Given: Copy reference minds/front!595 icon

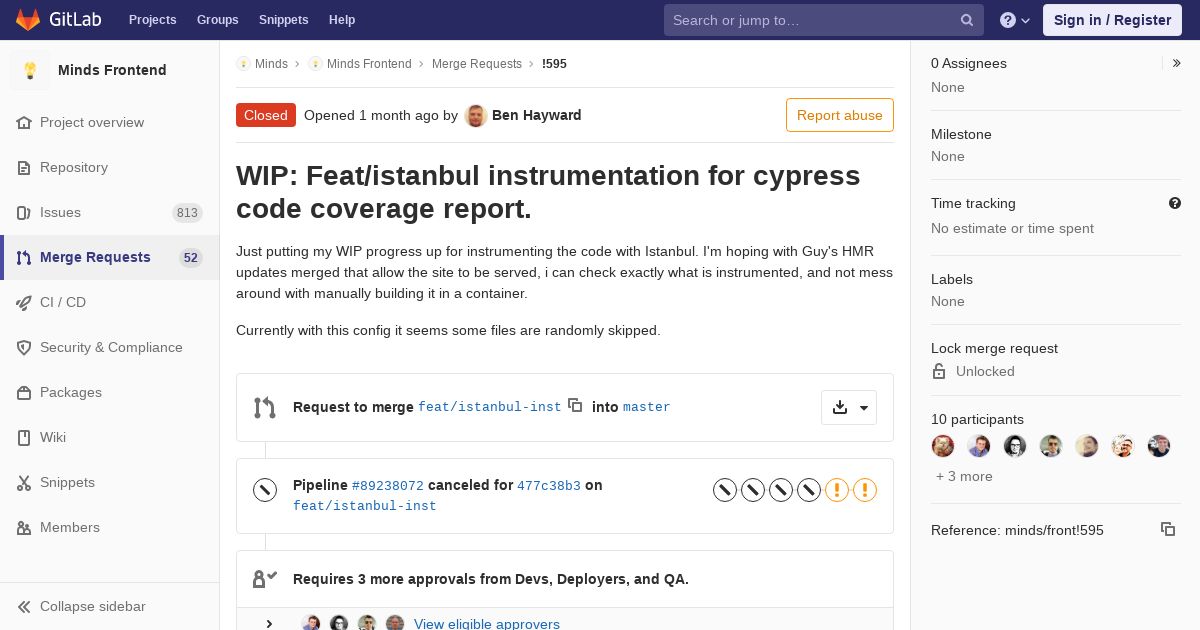Looking at the screenshot, I should pyautogui.click(x=1168, y=529).
